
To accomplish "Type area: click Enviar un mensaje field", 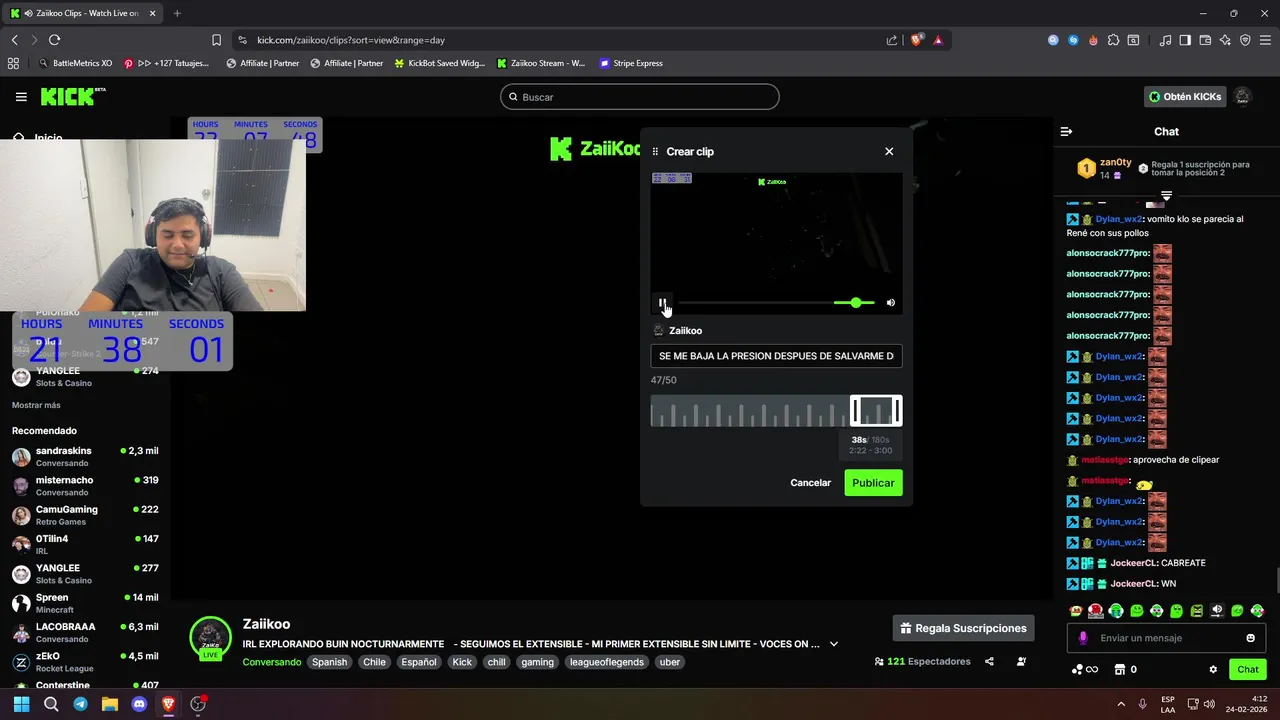I will point(1168,638).
